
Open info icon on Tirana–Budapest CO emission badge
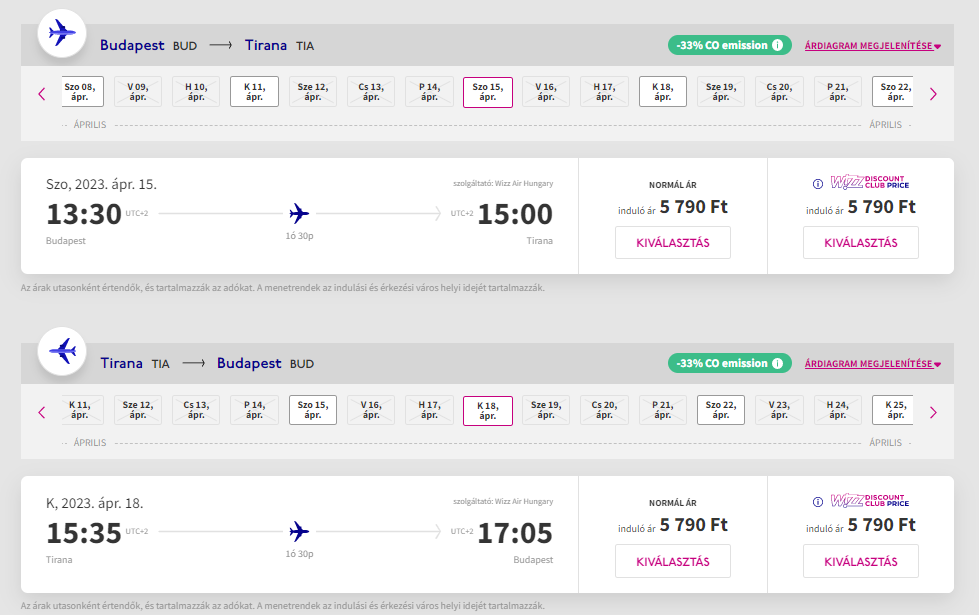pos(777,363)
